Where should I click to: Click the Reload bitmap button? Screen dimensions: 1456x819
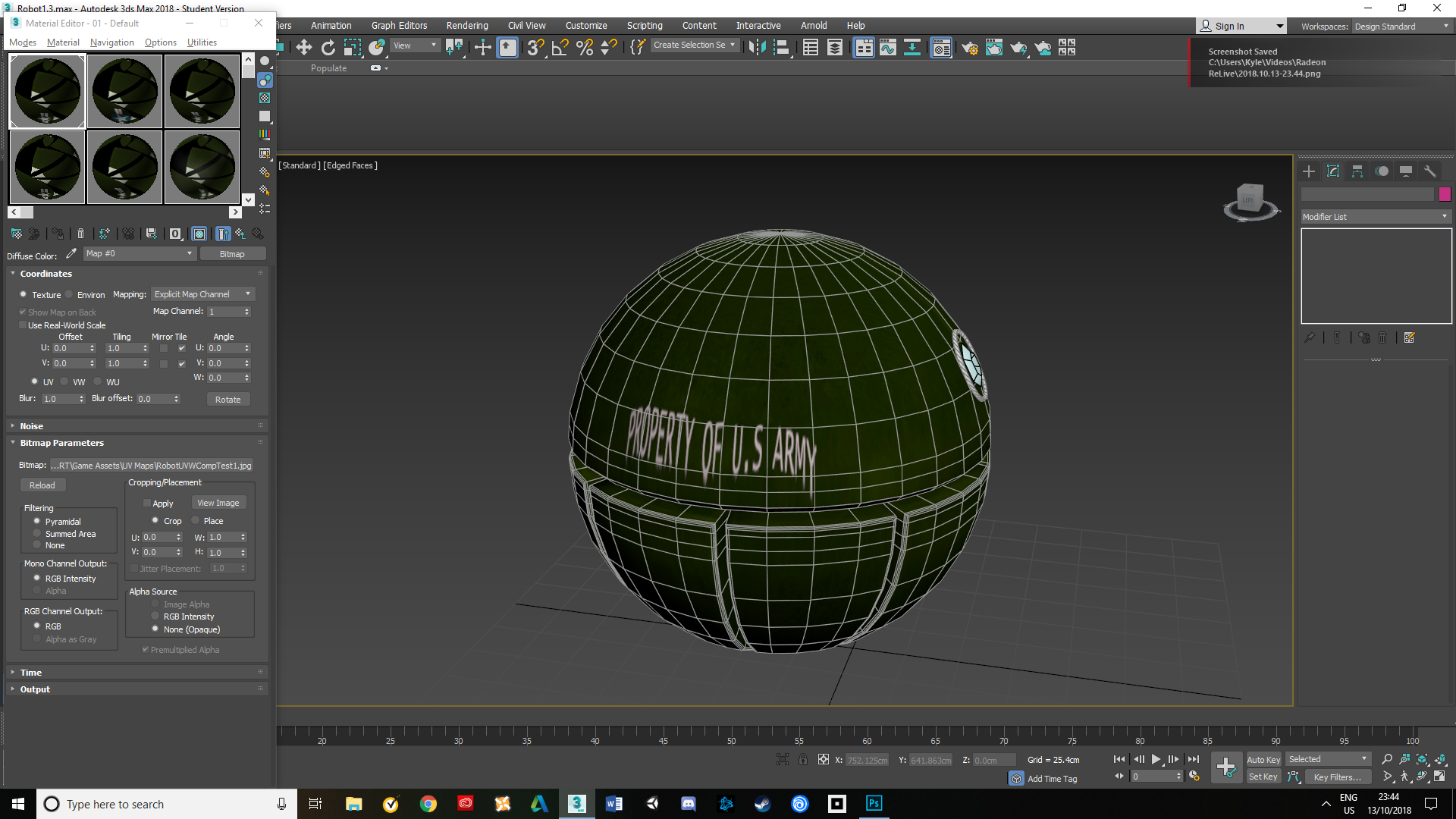click(x=42, y=485)
